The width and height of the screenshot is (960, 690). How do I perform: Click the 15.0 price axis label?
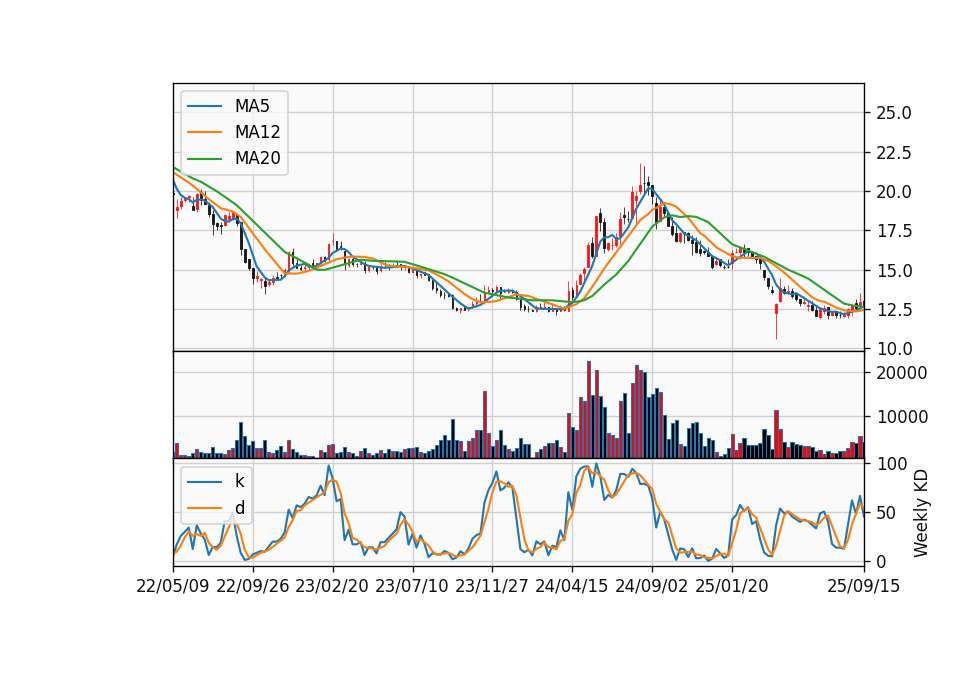coord(894,271)
